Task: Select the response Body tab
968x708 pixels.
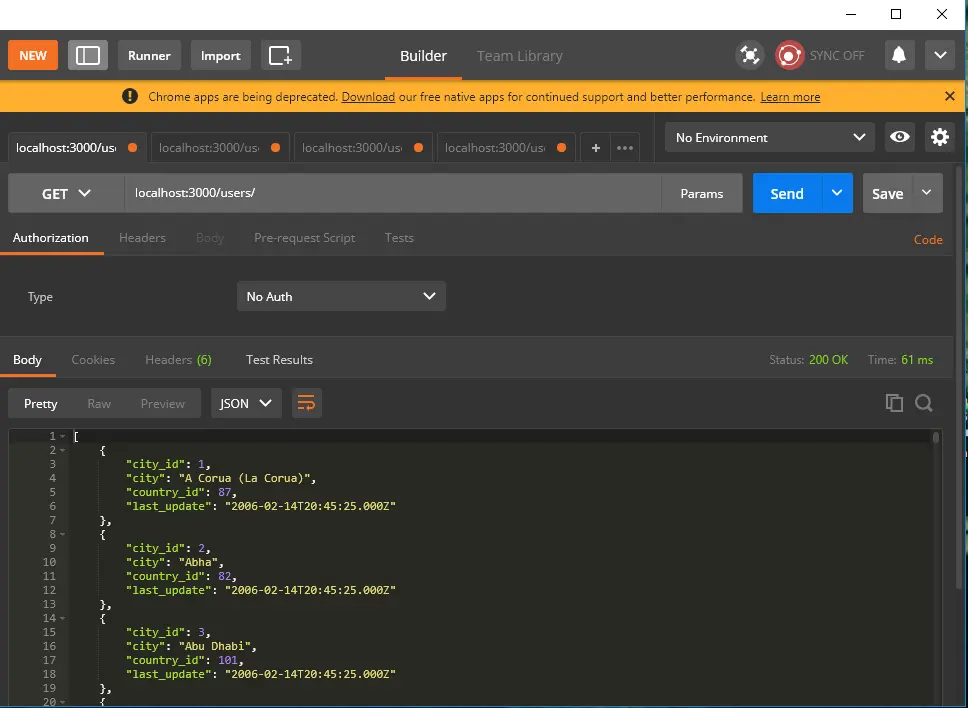Action: click(27, 360)
